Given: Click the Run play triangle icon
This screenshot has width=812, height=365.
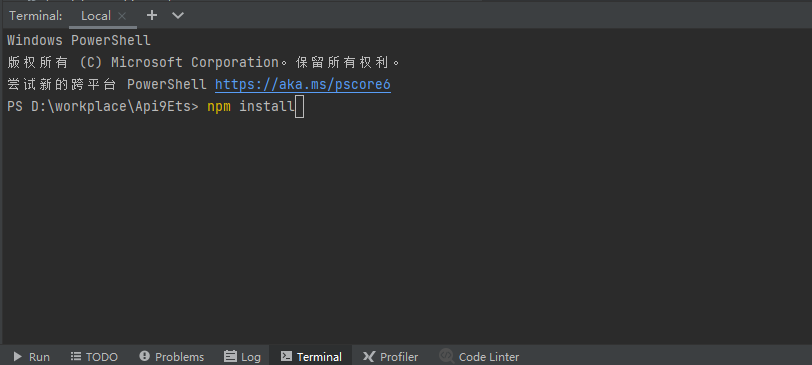Looking at the screenshot, I should pos(18,357).
